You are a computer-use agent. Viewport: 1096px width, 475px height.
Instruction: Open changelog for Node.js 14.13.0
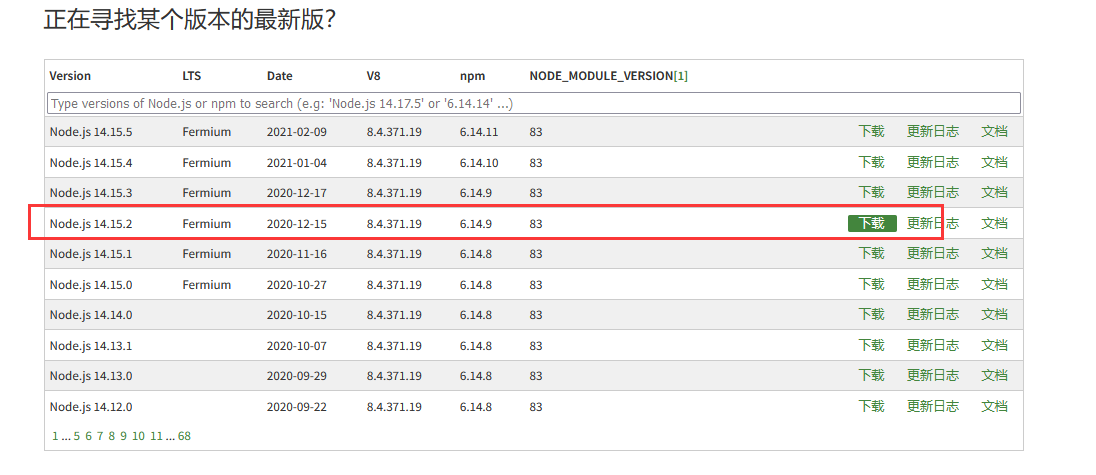click(933, 376)
